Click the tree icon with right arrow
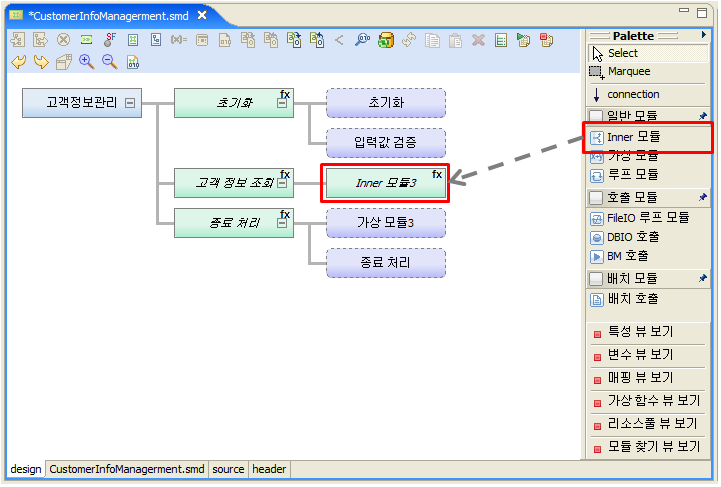Image resolution: width=721 pixels, height=487 pixels. (40, 40)
